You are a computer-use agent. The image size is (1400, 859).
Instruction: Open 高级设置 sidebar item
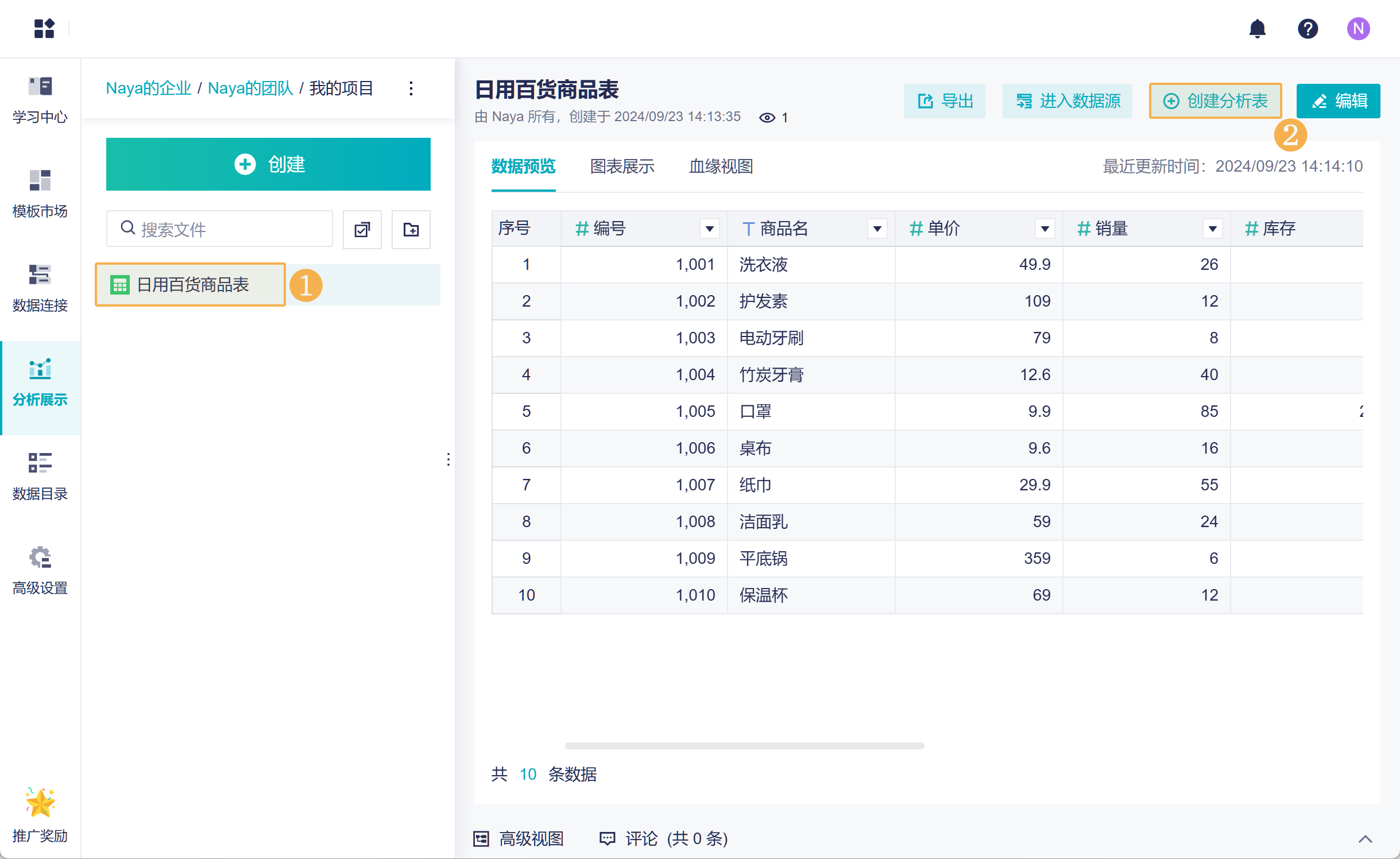(x=40, y=571)
